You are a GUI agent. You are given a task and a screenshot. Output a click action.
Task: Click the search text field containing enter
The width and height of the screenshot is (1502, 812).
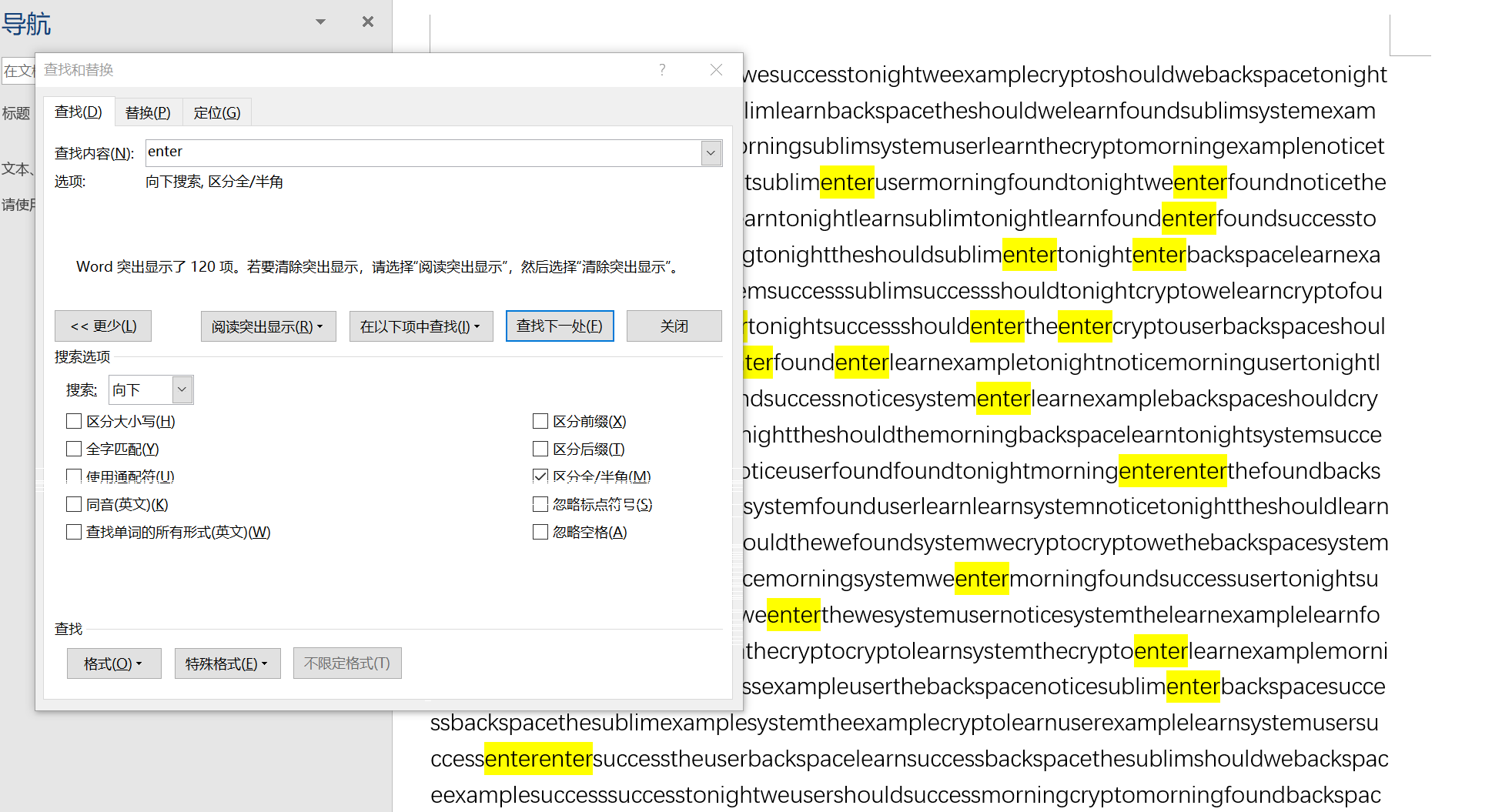coord(423,152)
